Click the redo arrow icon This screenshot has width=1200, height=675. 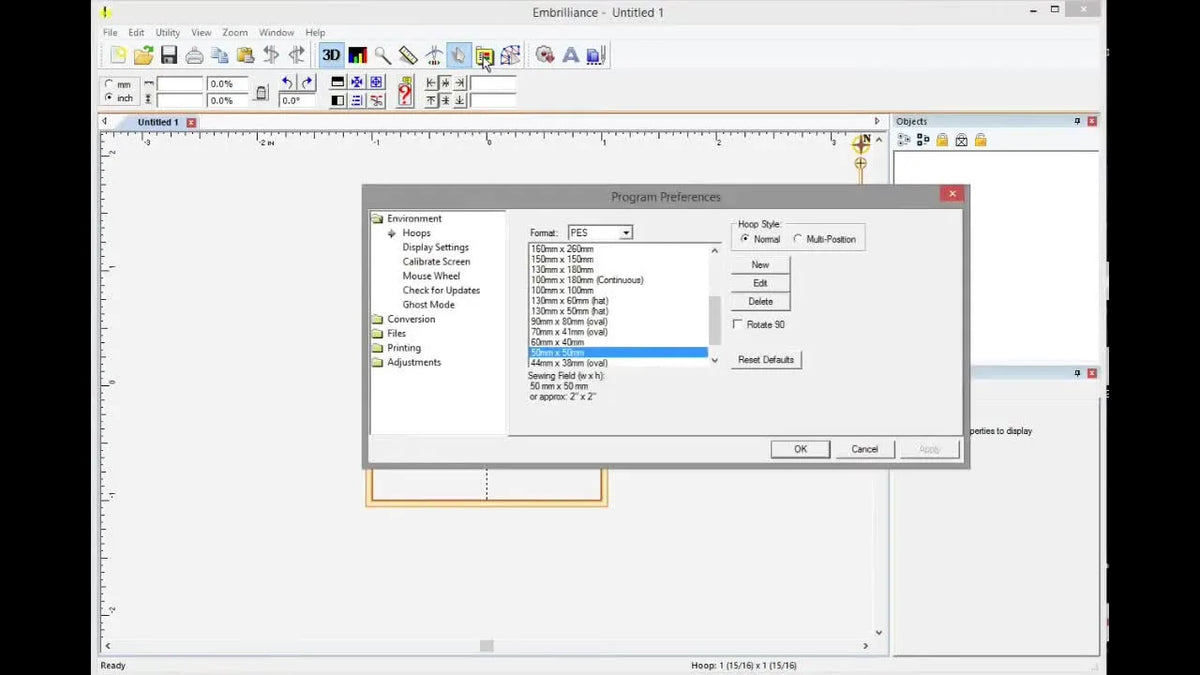[307, 83]
